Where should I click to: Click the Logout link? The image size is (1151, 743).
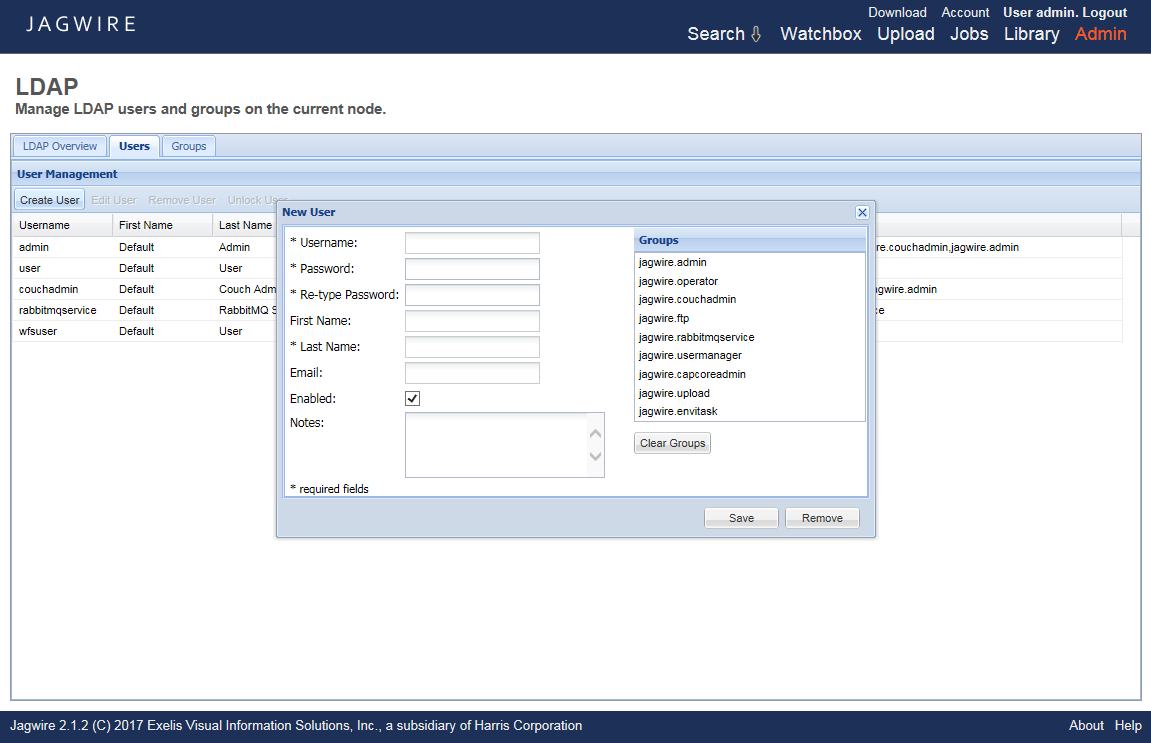pos(1104,13)
